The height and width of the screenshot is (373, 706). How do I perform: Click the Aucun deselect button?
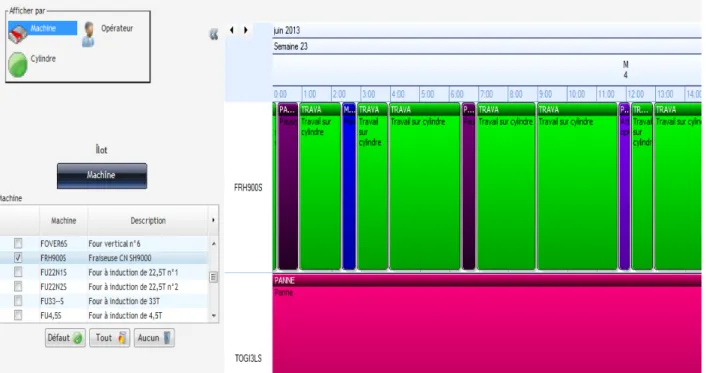click(154, 338)
